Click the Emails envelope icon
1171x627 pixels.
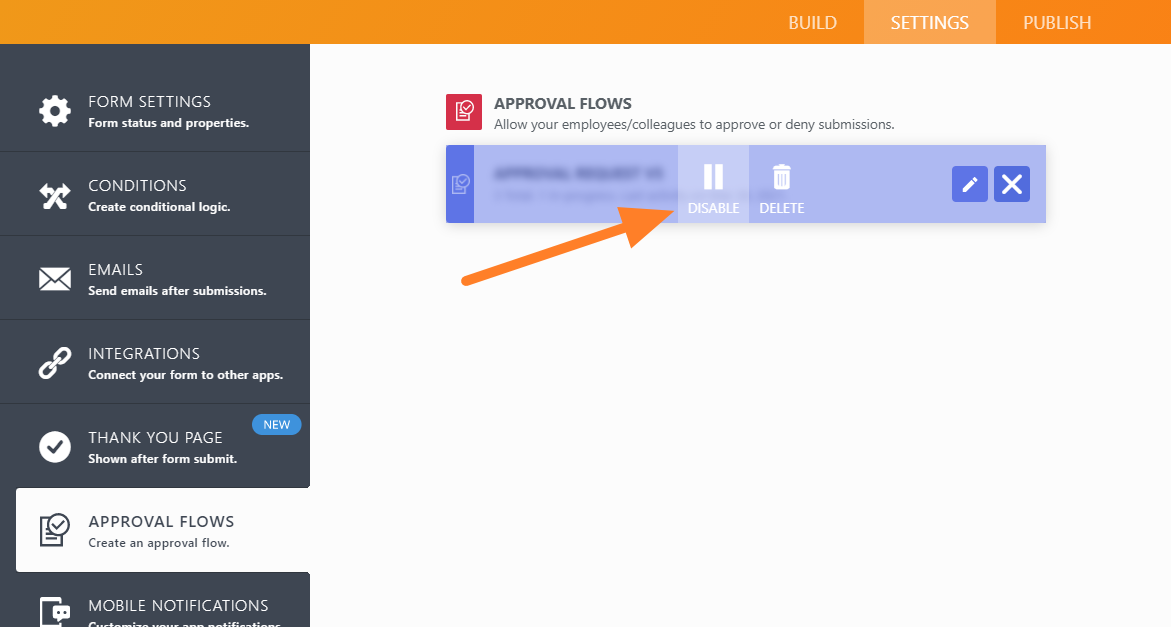click(55, 279)
